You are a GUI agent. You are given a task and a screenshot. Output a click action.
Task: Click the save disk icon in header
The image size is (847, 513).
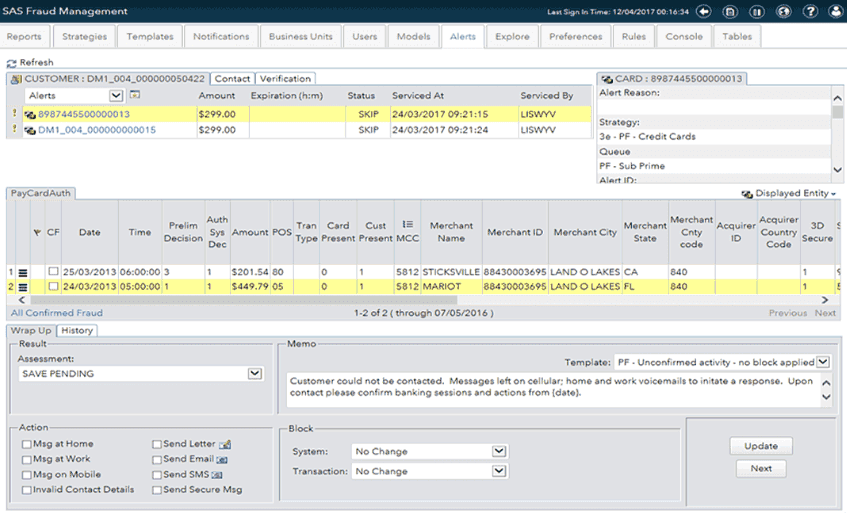[730, 11]
